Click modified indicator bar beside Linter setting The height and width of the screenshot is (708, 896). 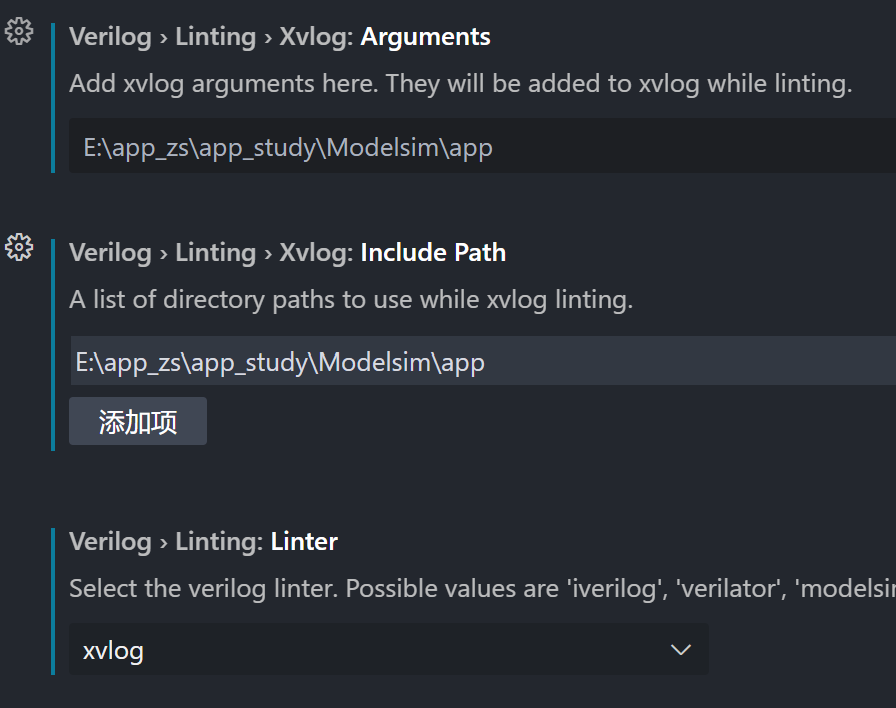click(53, 601)
